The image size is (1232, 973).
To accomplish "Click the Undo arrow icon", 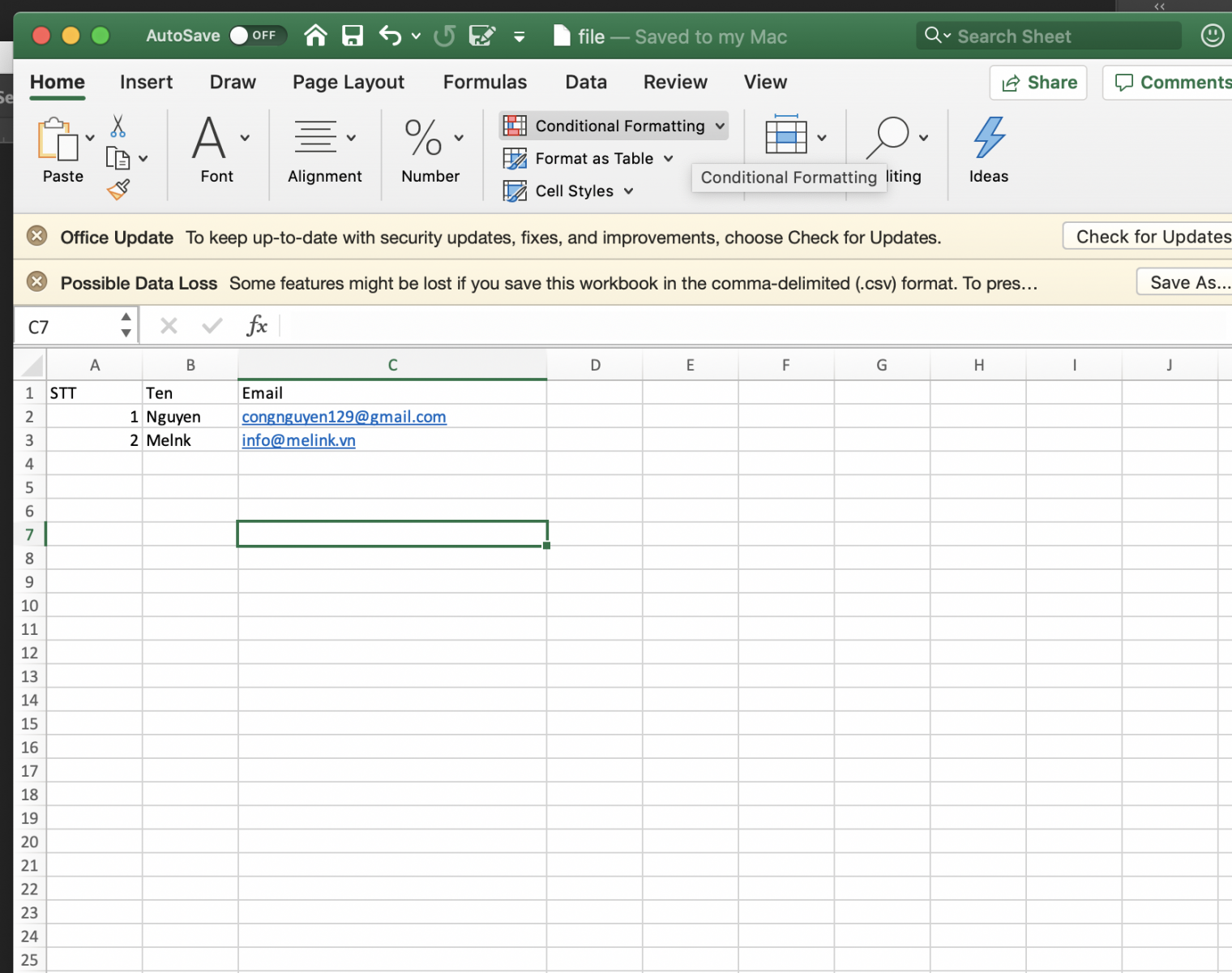I will 390,36.
